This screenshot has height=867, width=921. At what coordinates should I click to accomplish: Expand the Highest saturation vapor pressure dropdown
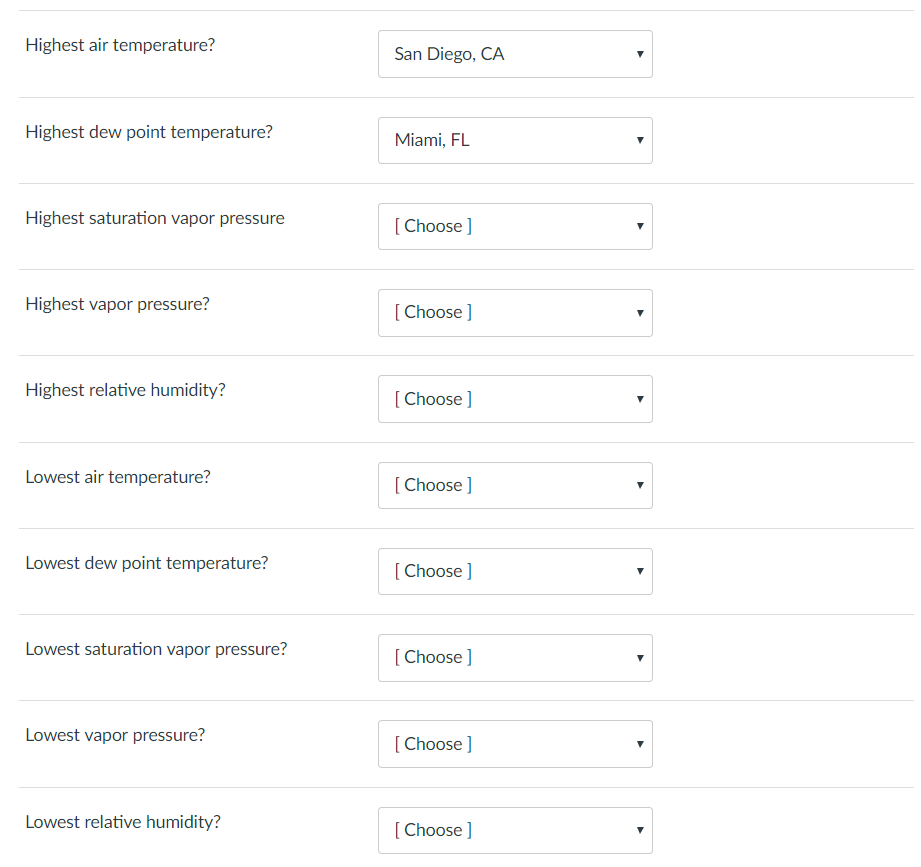point(514,226)
